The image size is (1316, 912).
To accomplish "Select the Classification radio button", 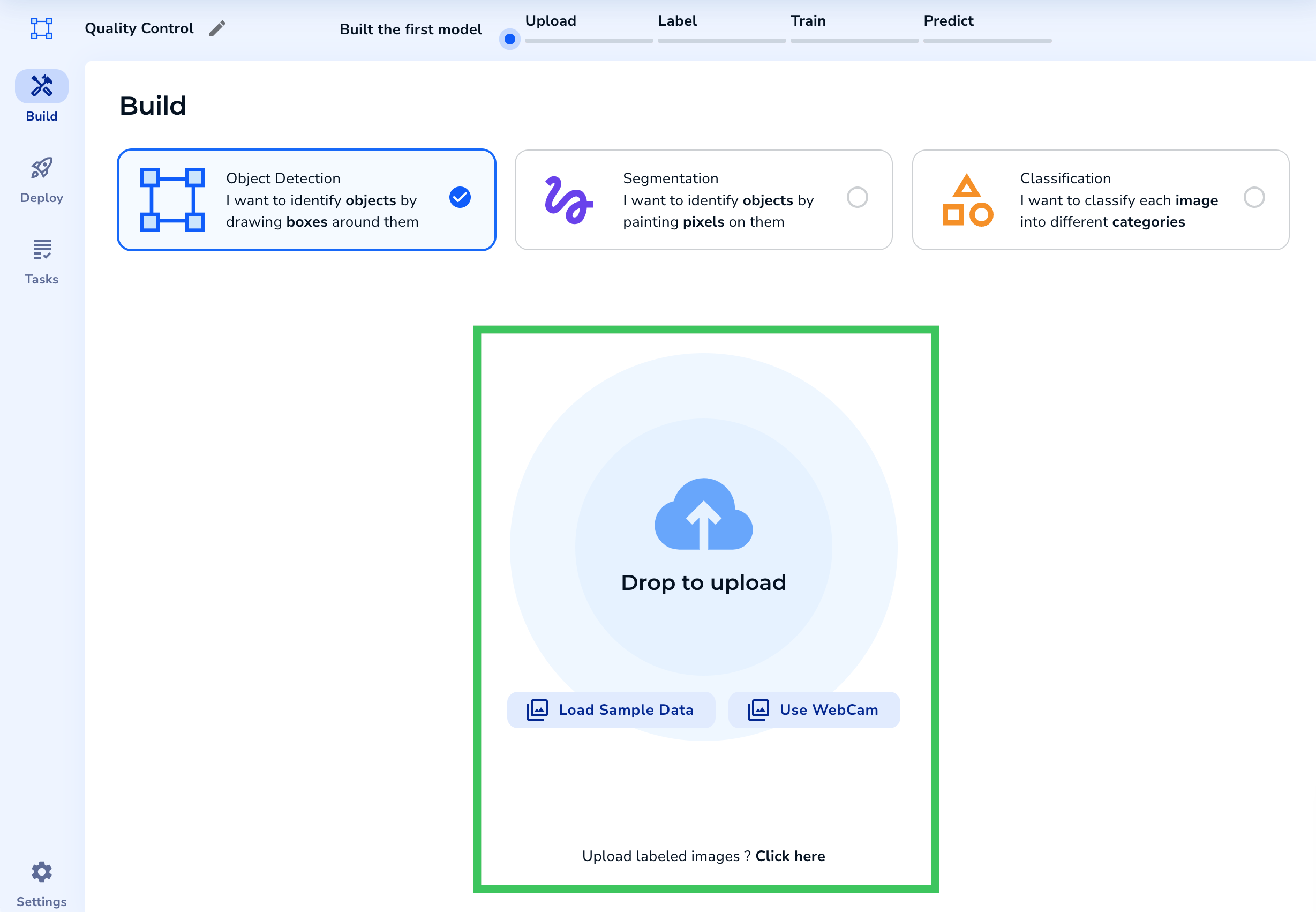I will pos(1254,198).
